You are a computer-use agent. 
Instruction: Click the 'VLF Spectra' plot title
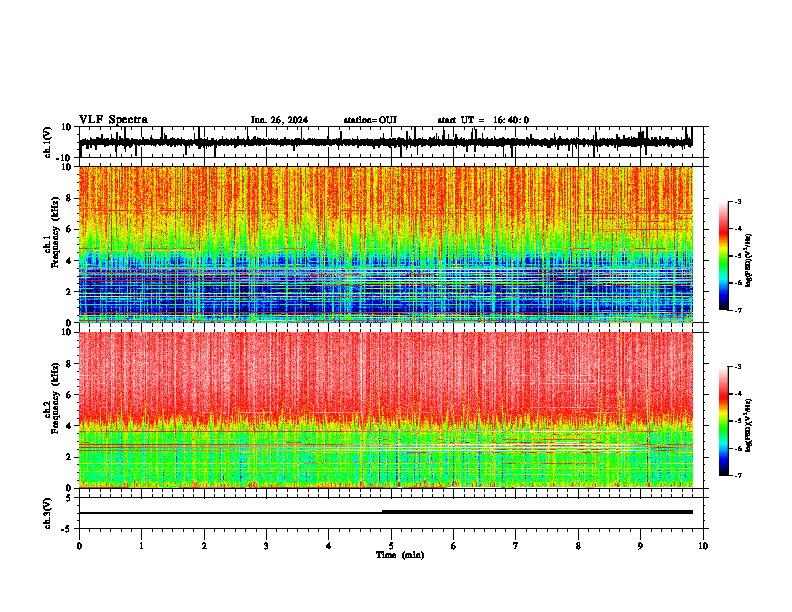[113, 120]
